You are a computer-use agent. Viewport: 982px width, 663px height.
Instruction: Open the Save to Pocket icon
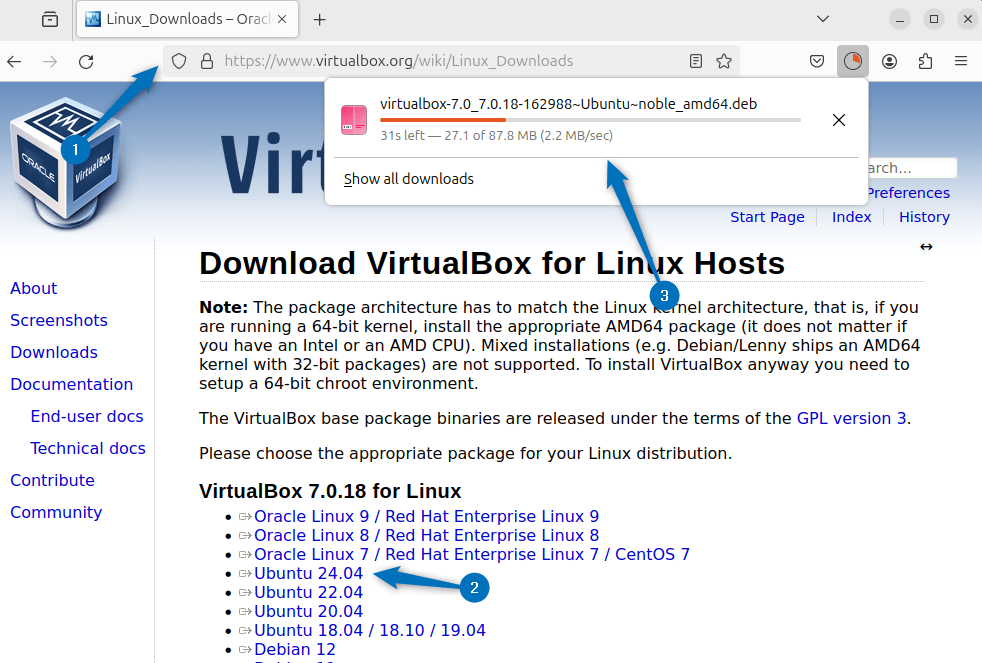(x=817, y=61)
